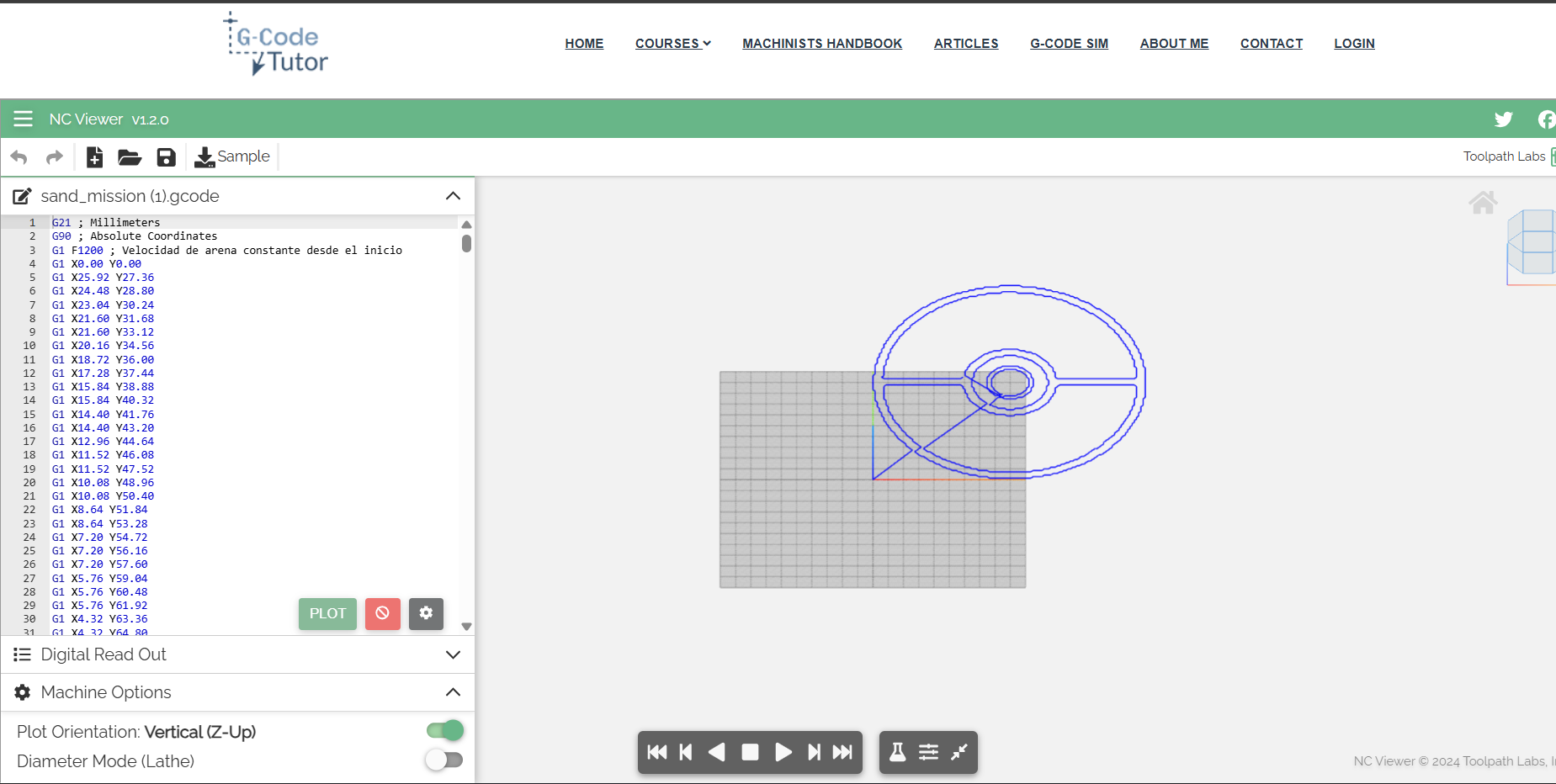The width and height of the screenshot is (1556, 784).
Task: Save the current G-code file
Action: (x=167, y=157)
